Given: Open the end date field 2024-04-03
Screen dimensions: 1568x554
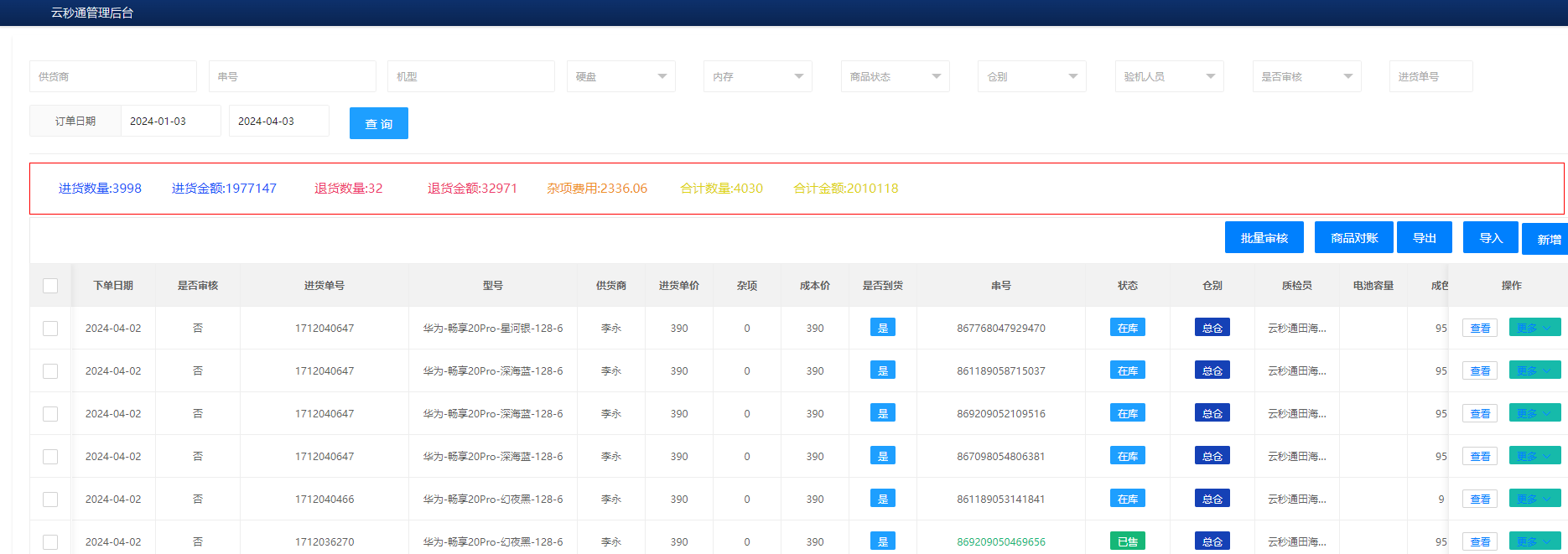Looking at the screenshot, I should [x=279, y=121].
